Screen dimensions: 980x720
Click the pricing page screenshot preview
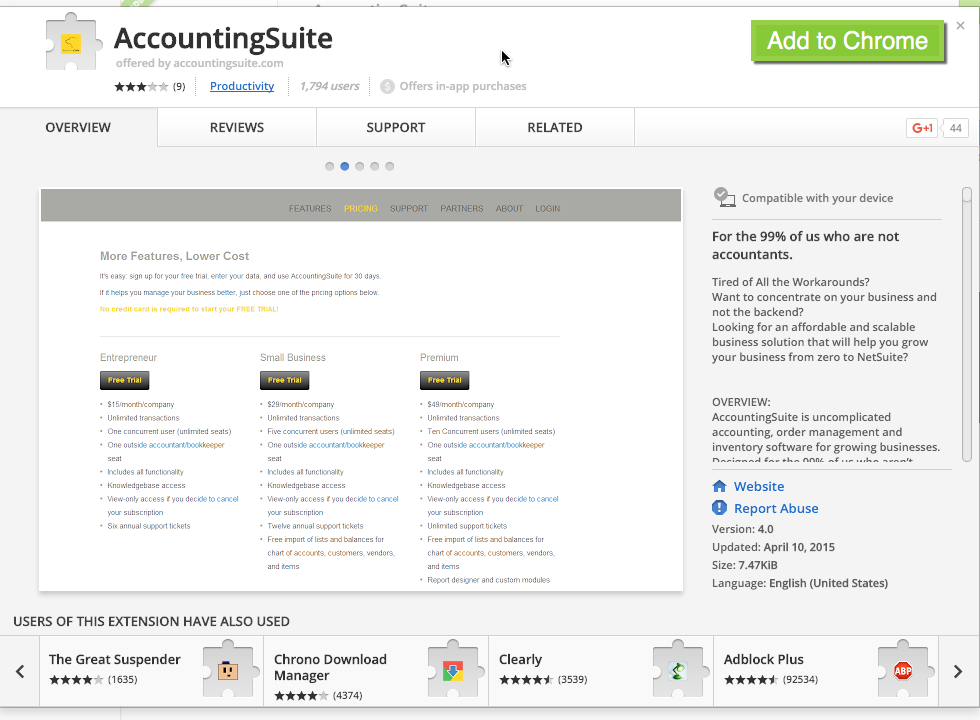[361, 390]
